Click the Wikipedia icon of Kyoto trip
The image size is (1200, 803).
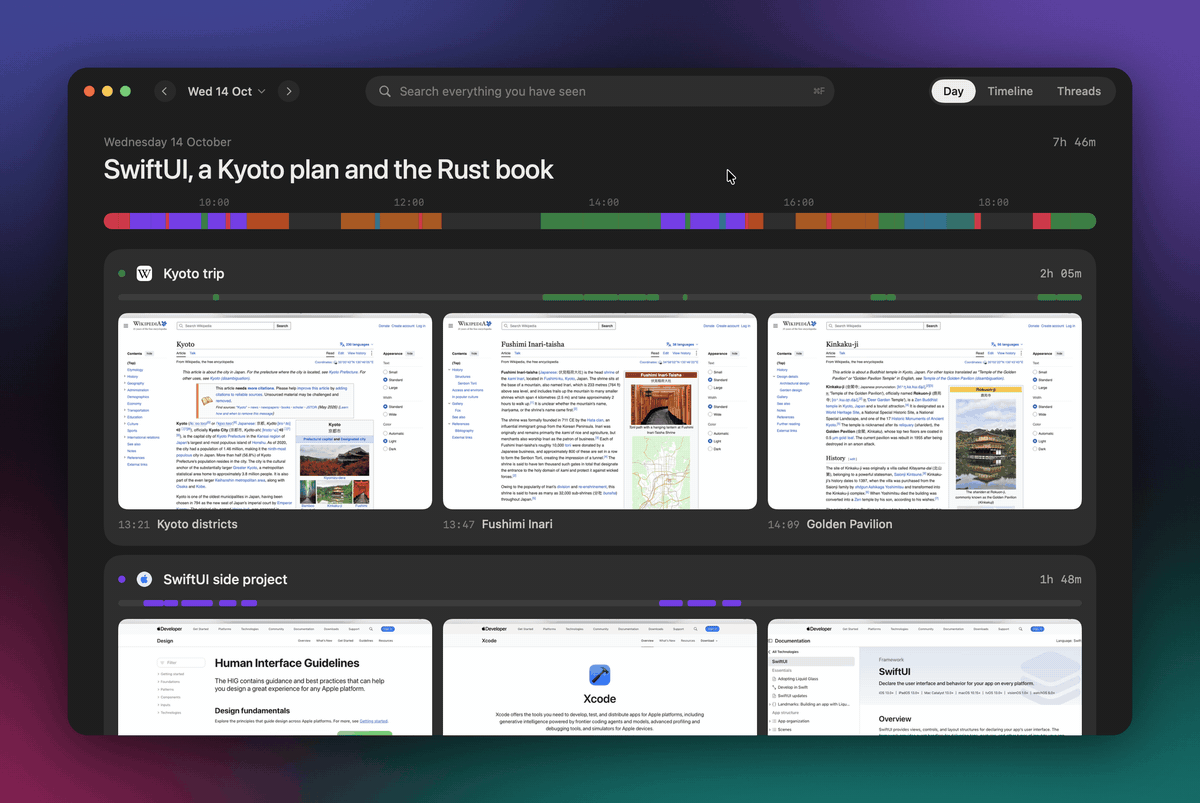click(144, 273)
